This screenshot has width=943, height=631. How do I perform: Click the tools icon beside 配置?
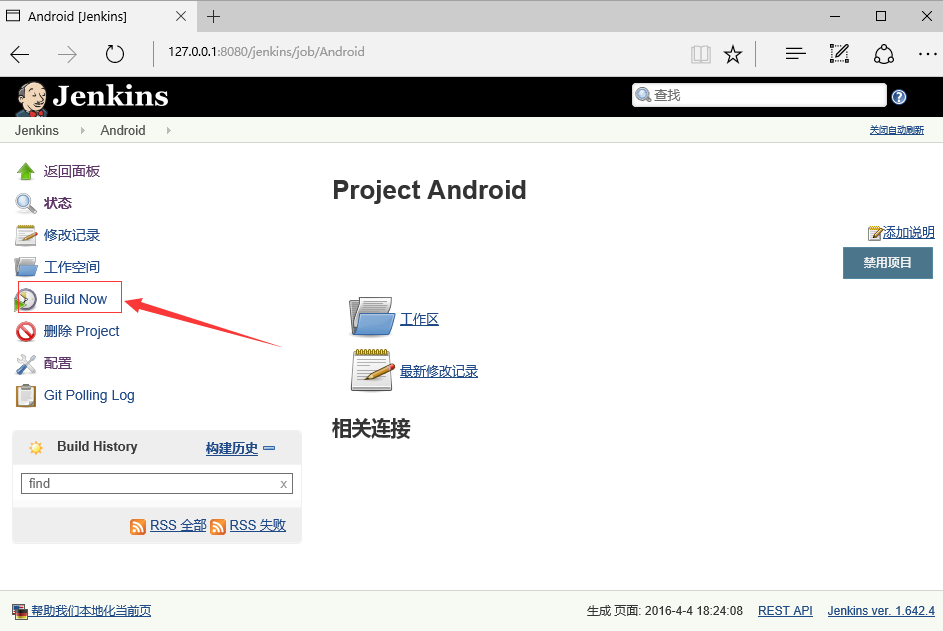pyautogui.click(x=26, y=363)
